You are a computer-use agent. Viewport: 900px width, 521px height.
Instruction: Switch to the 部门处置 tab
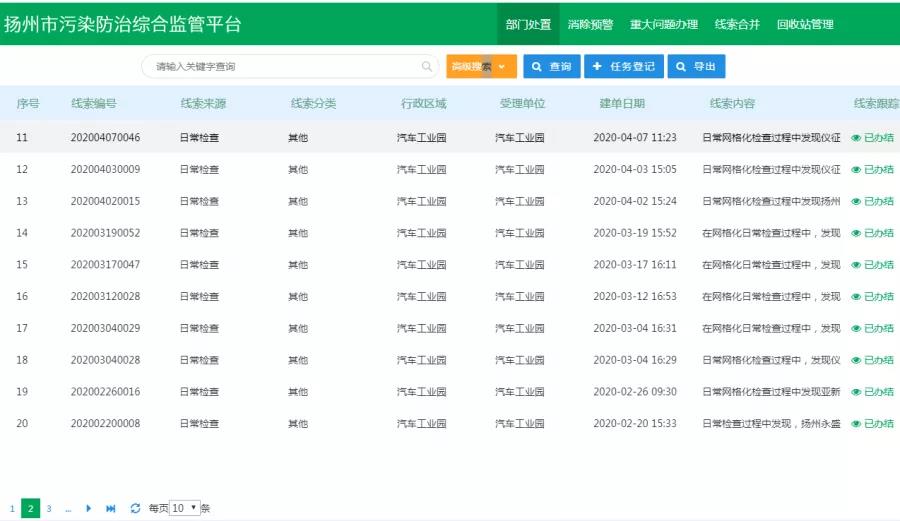tap(528, 24)
